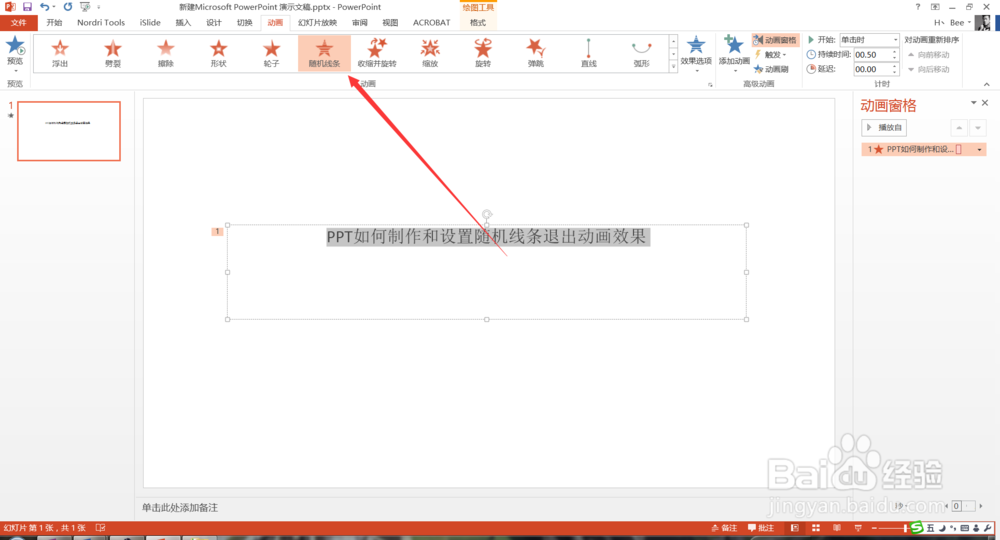The height and width of the screenshot is (540, 1000).
Task: Switch to the 开始 Home tab
Action: click(x=54, y=23)
